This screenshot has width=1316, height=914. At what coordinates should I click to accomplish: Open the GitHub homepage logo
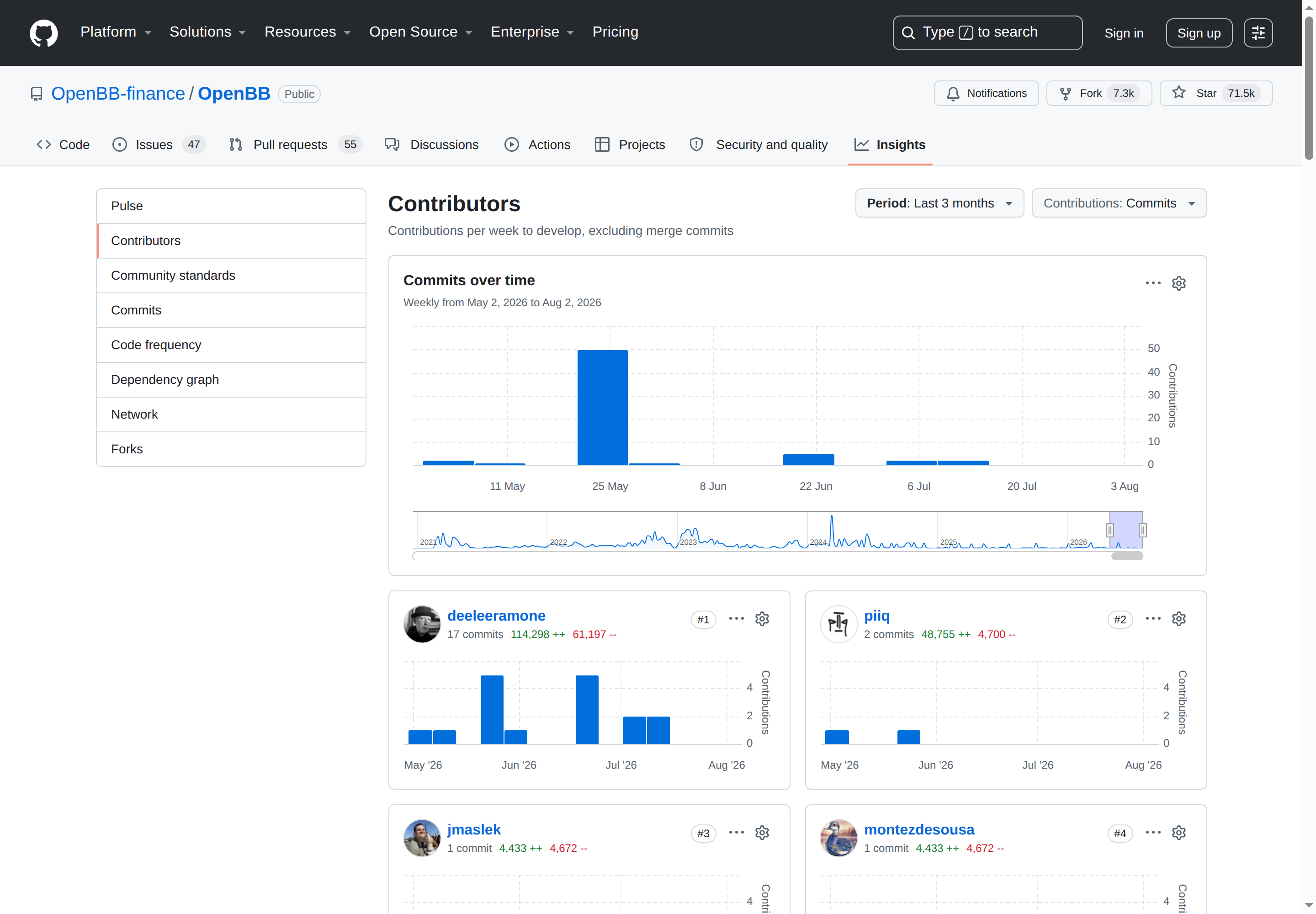point(43,32)
